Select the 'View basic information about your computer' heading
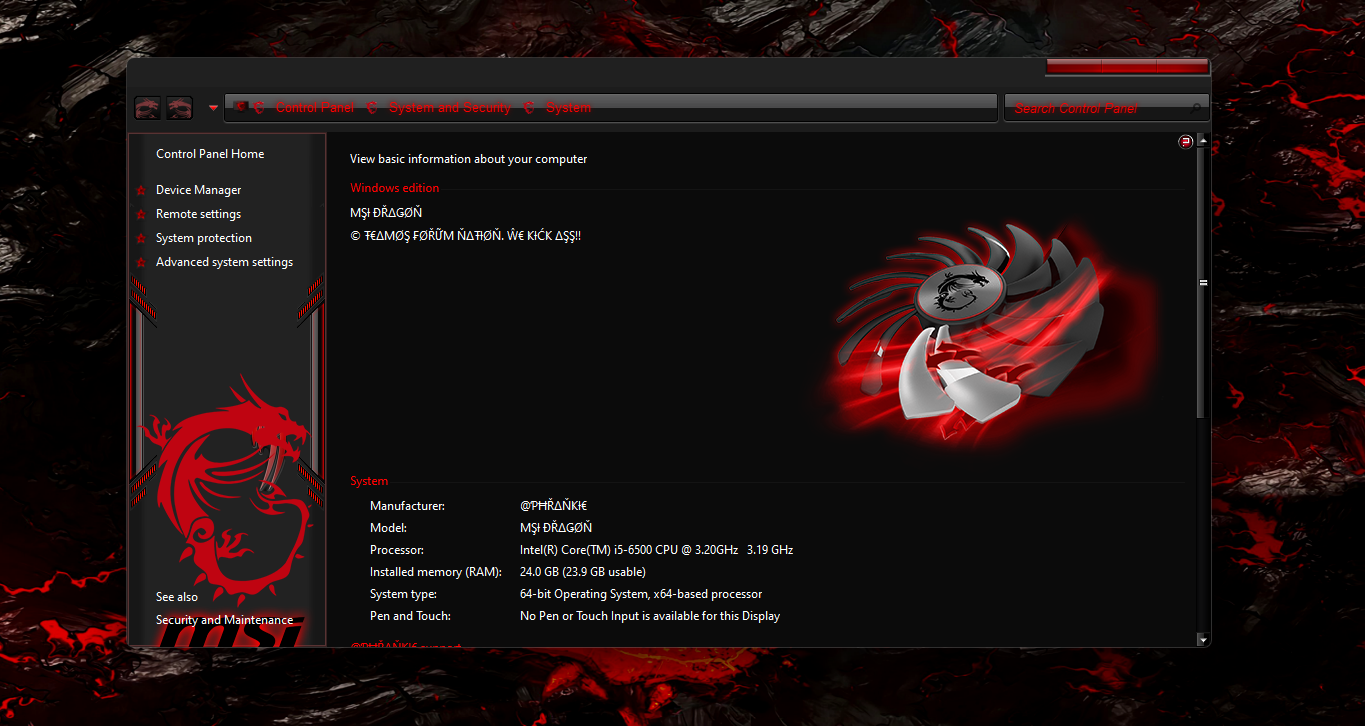1365x726 pixels. pyautogui.click(x=468, y=159)
